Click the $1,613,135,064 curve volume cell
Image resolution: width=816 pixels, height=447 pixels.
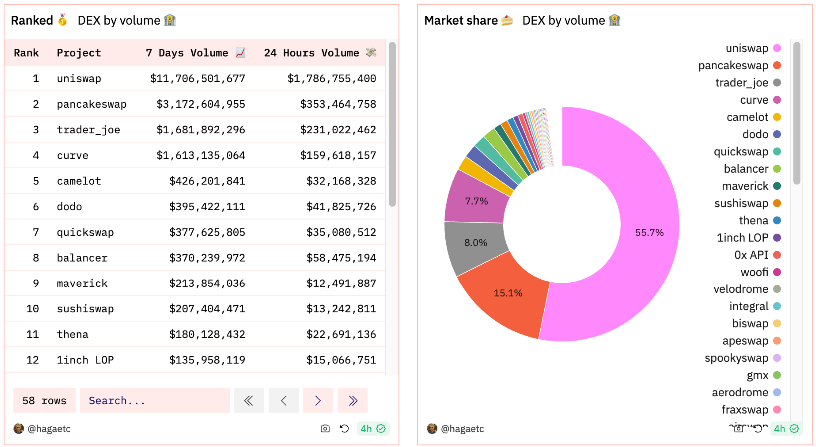click(201, 155)
